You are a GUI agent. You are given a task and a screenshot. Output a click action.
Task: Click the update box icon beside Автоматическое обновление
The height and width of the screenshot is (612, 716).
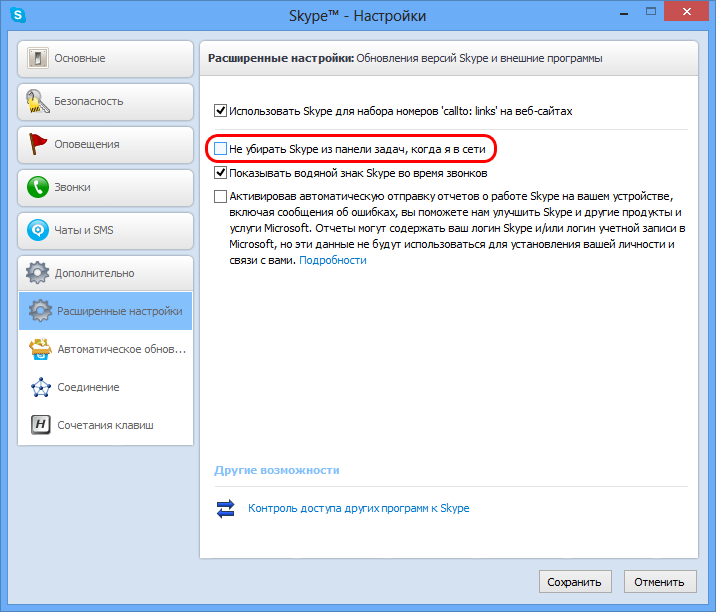40,349
